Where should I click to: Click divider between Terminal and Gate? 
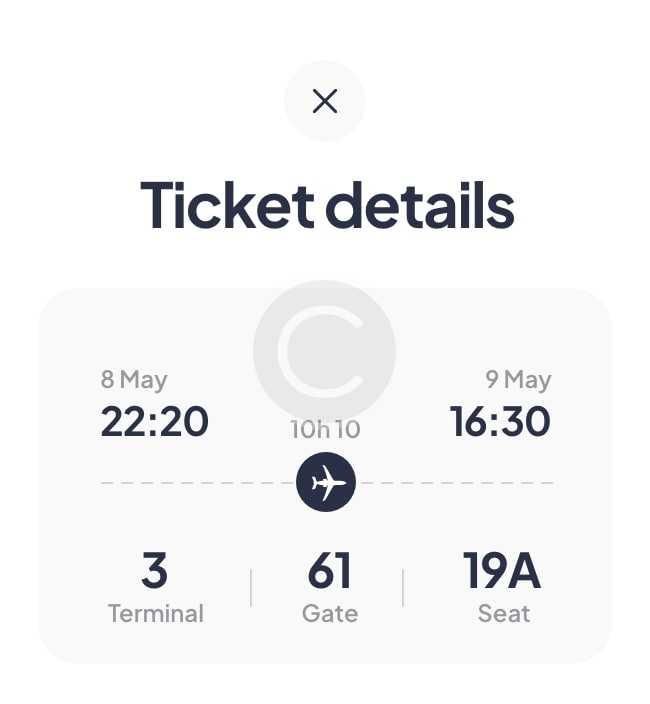pyautogui.click(x=251, y=587)
